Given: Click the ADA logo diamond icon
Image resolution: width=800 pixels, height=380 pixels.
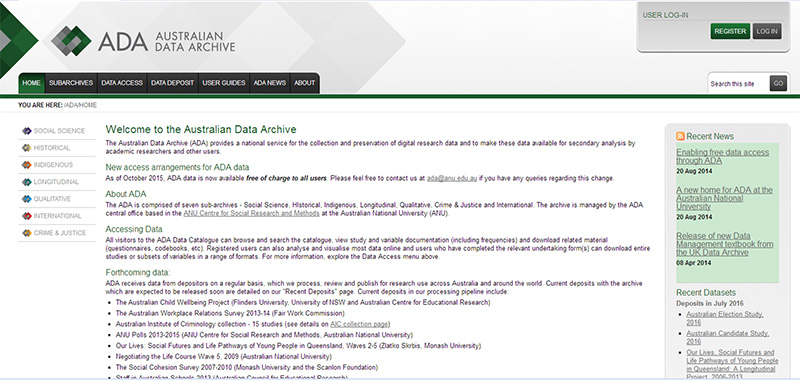Looking at the screenshot, I should [71, 41].
